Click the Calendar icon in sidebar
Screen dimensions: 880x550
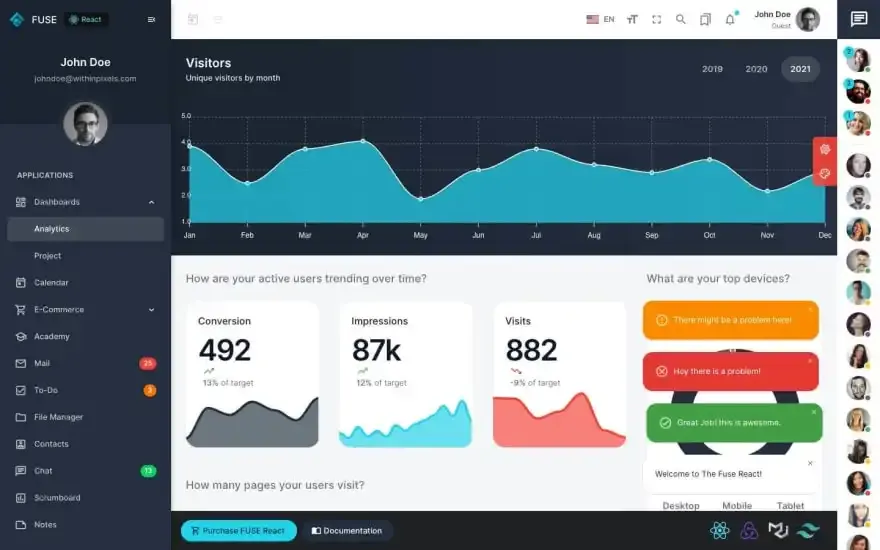click(21, 282)
